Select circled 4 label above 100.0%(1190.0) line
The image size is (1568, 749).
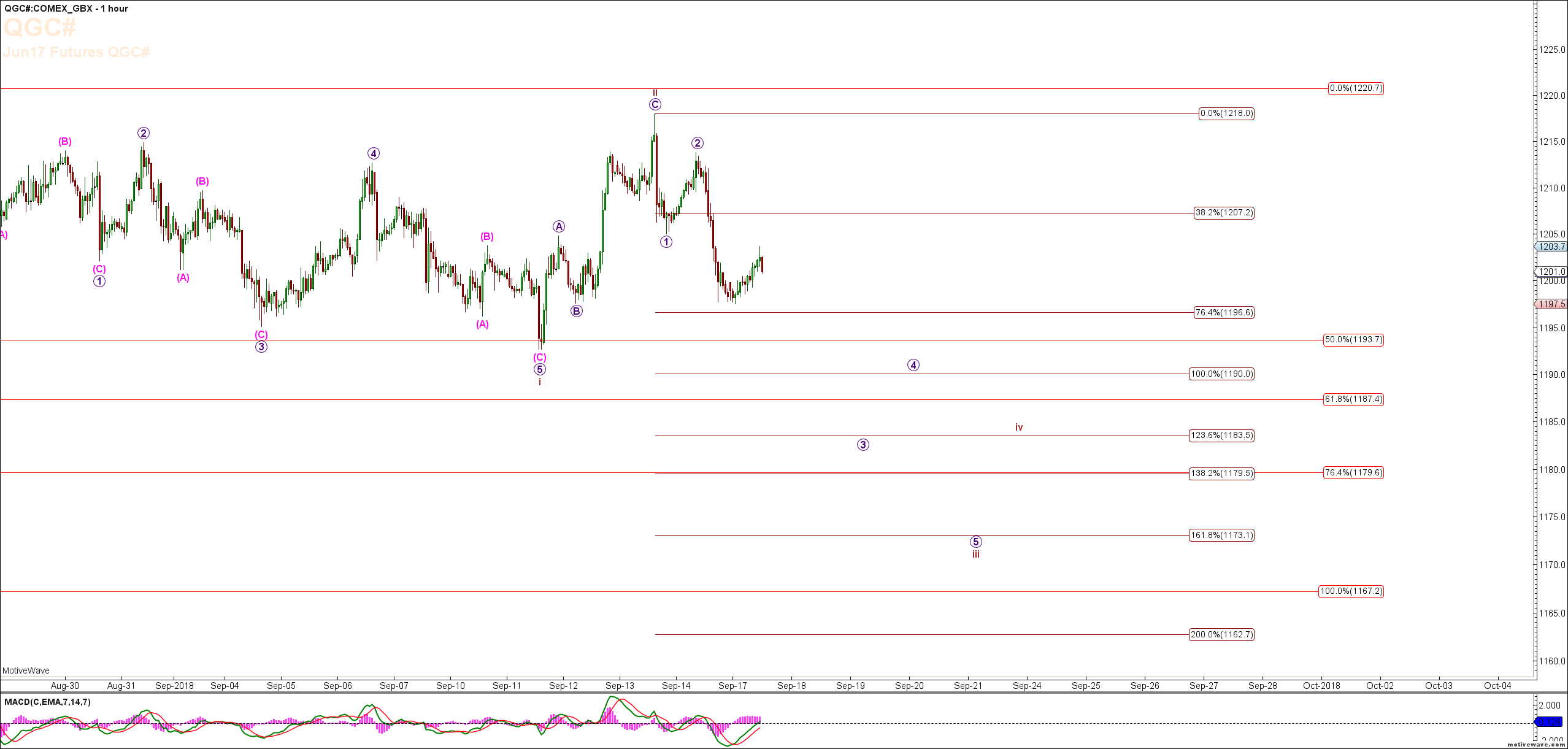pyautogui.click(x=913, y=365)
